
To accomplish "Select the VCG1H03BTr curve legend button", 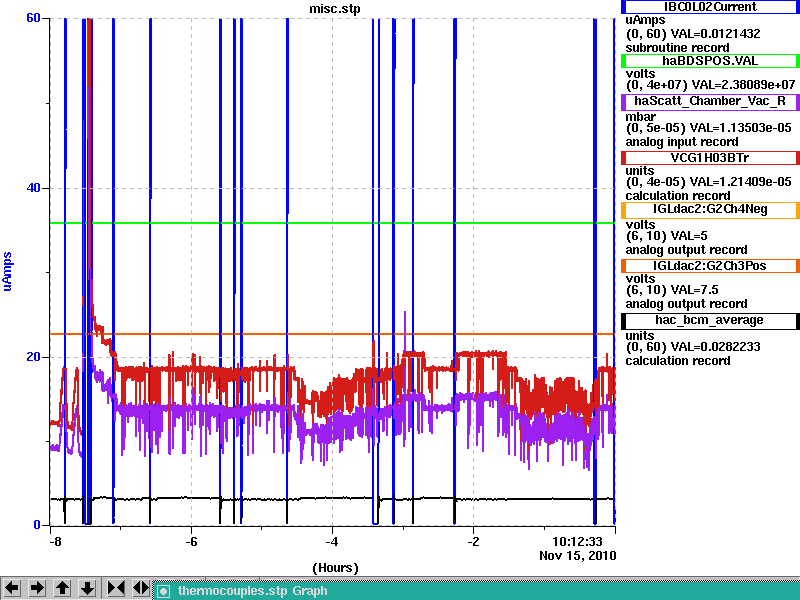I will (x=710, y=158).
